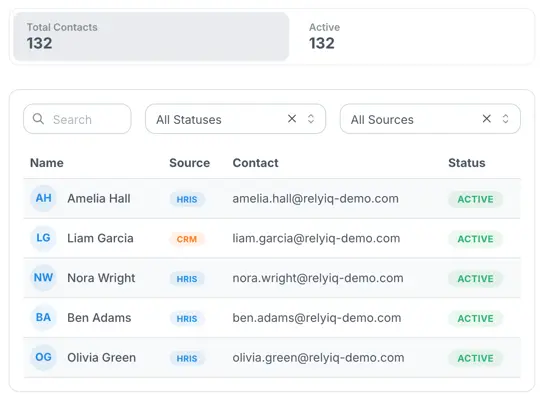This screenshot has width=544, height=400.
Task: Click Ben Adams' BA avatar
Action: 43,317
